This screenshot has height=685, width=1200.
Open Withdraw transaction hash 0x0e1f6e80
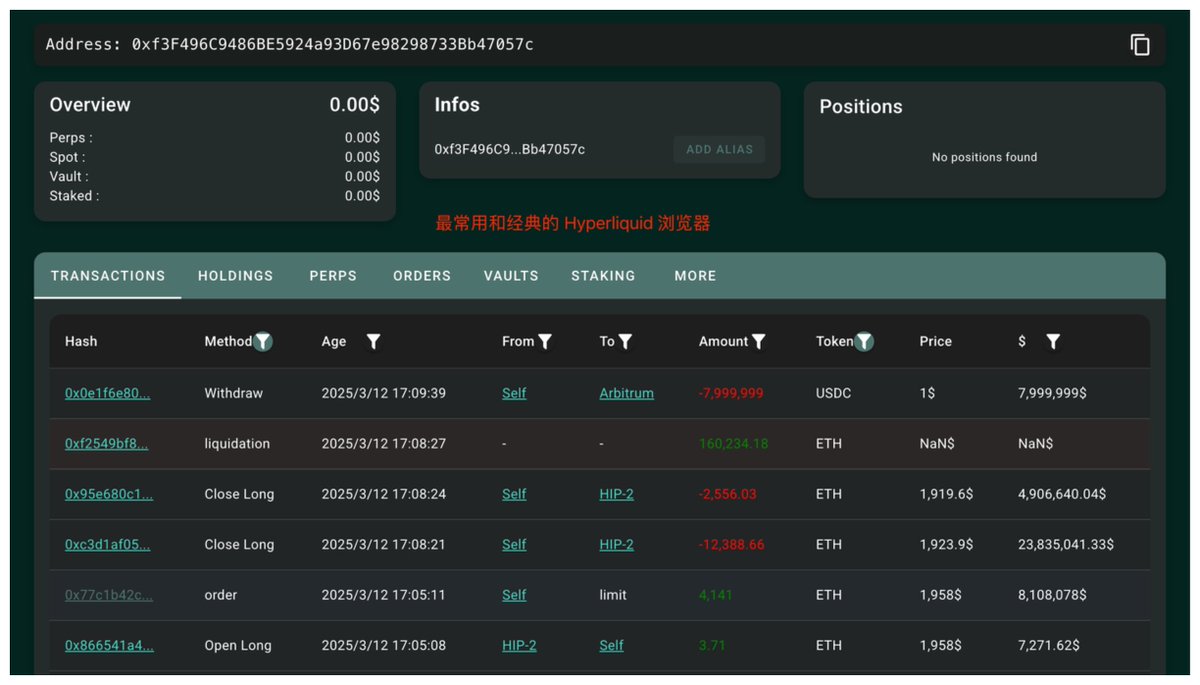108,394
